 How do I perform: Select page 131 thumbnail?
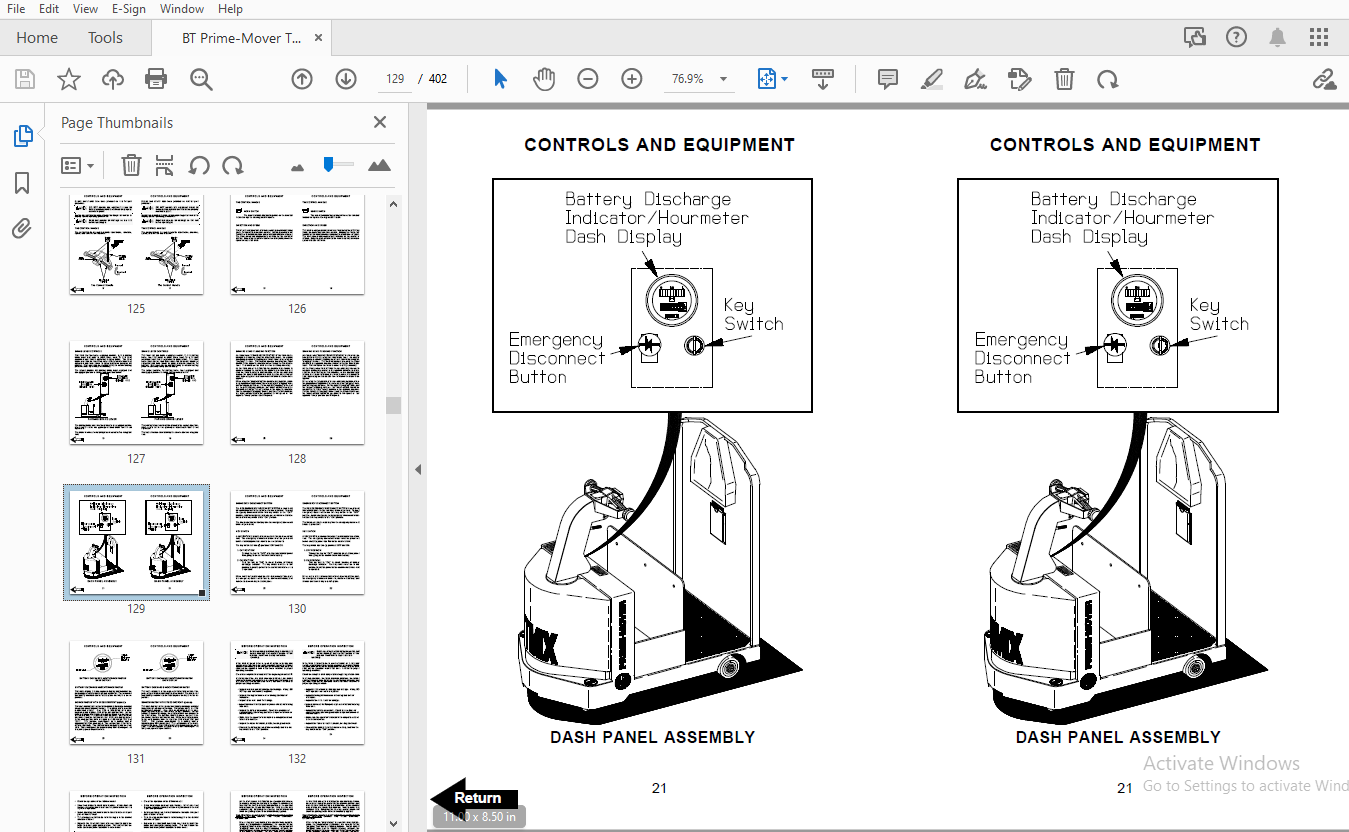tap(136, 693)
